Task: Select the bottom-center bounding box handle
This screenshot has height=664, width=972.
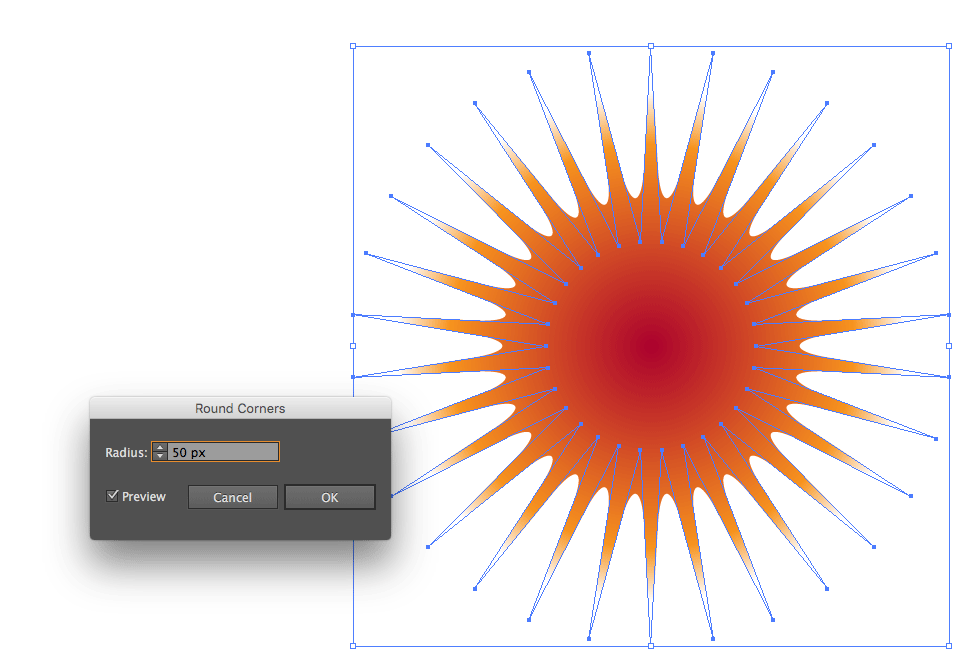Action: pyautogui.click(x=651, y=646)
